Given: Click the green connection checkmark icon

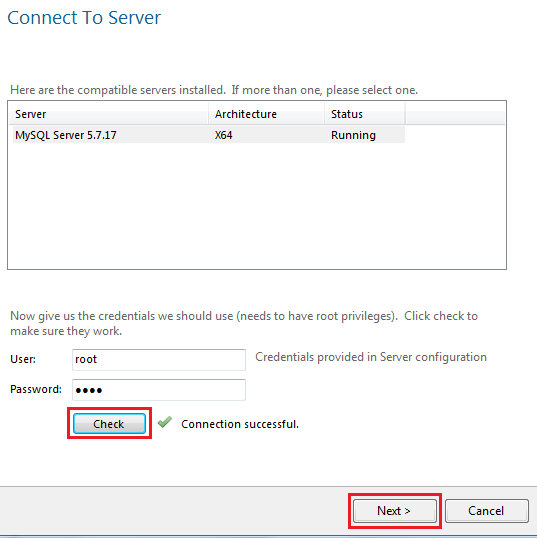Looking at the screenshot, I should 165,422.
